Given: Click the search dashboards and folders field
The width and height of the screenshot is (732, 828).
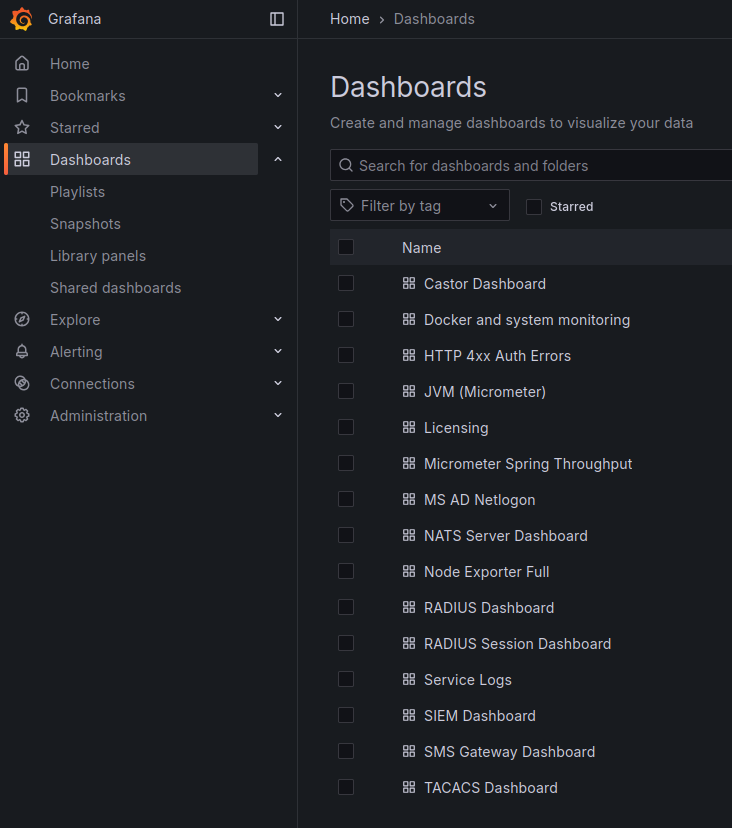Looking at the screenshot, I should point(540,166).
